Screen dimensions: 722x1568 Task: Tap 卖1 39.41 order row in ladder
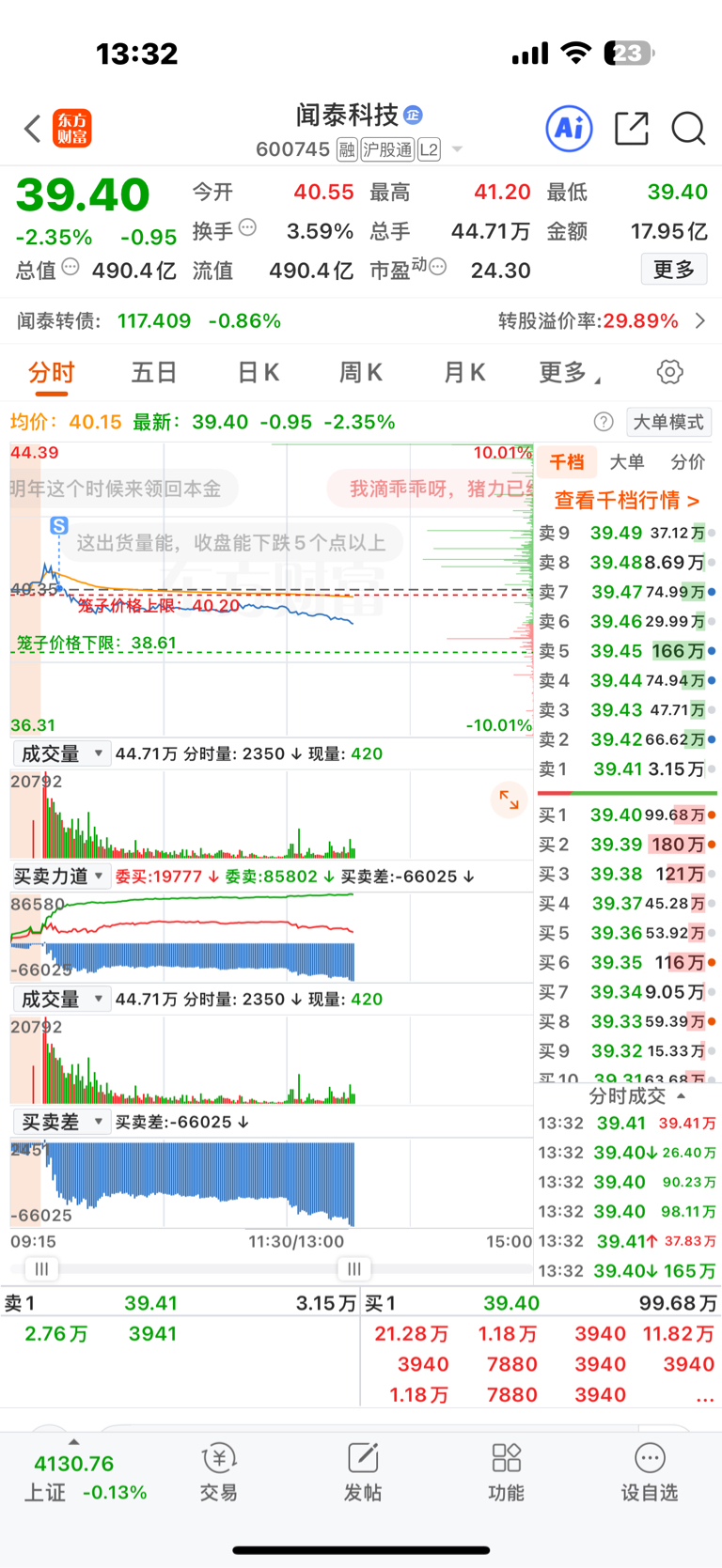[627, 769]
